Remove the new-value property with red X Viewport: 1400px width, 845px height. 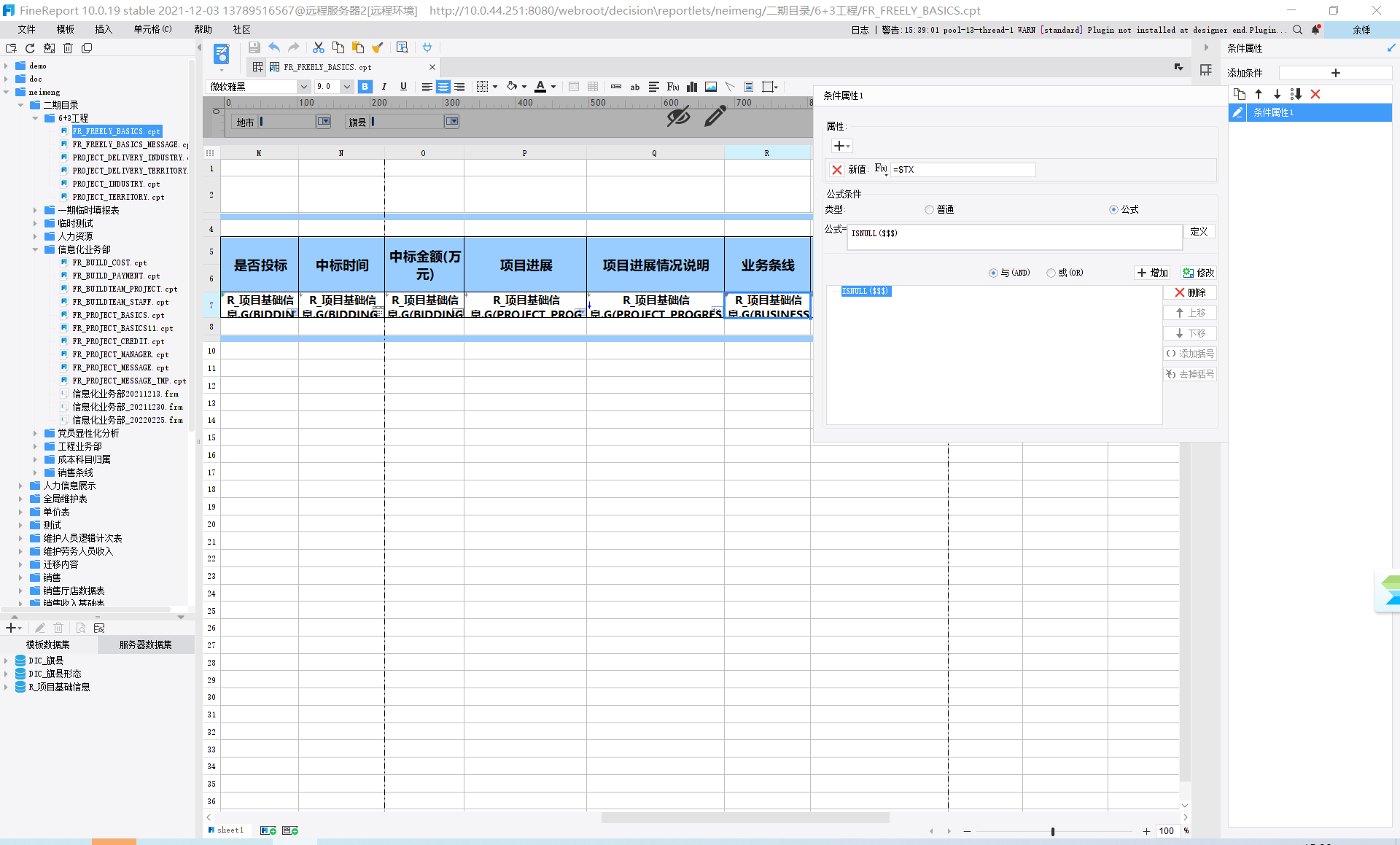tap(837, 169)
